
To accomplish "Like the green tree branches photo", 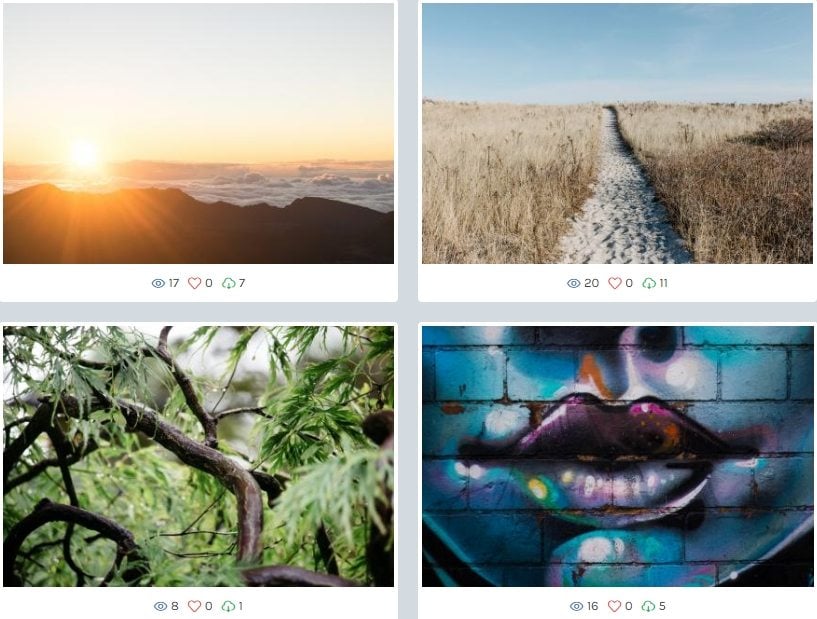I will 194,606.
